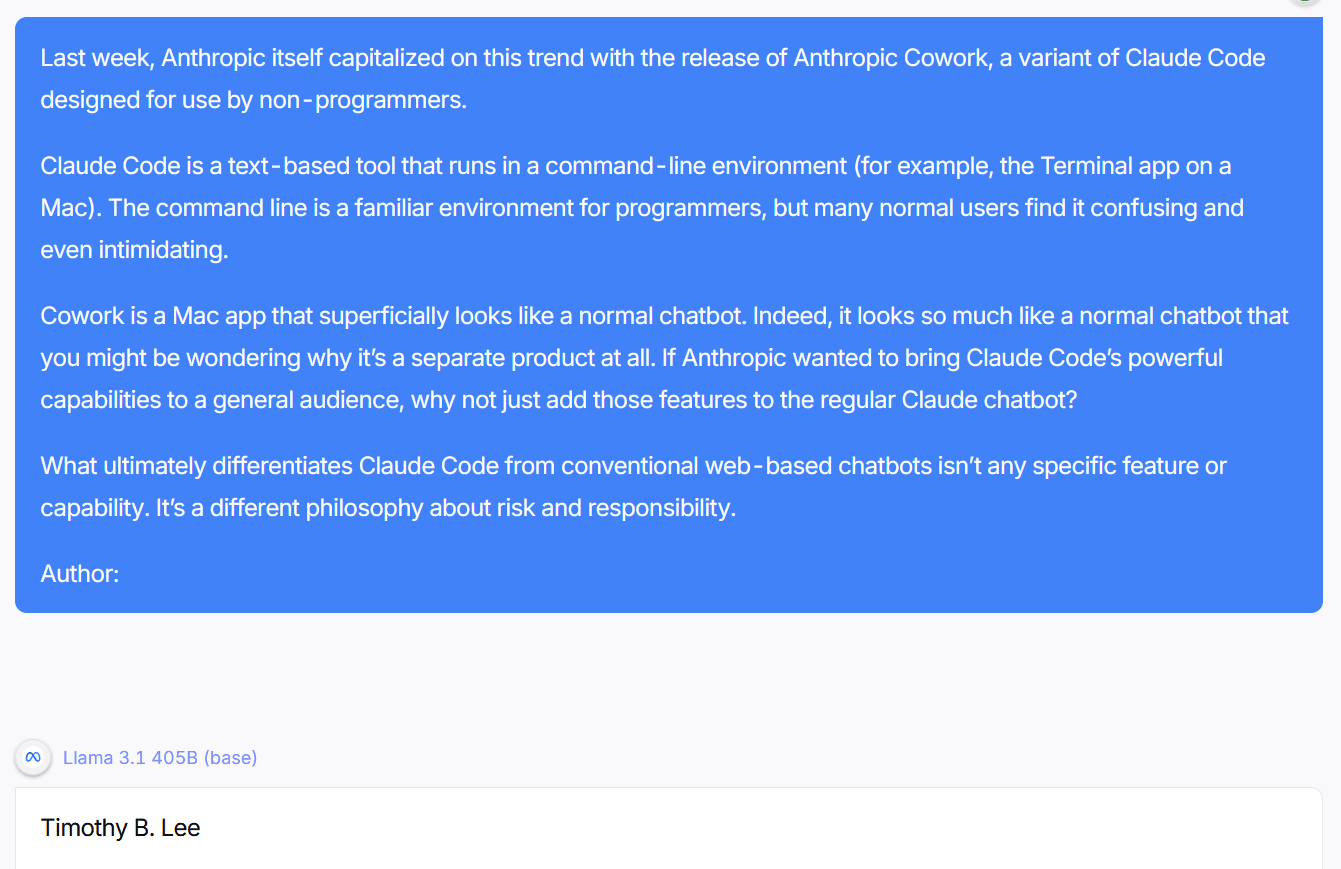Viewport: 1341px width, 869px height.
Task: Click the paragraph starting with Last week
Action: (650, 78)
